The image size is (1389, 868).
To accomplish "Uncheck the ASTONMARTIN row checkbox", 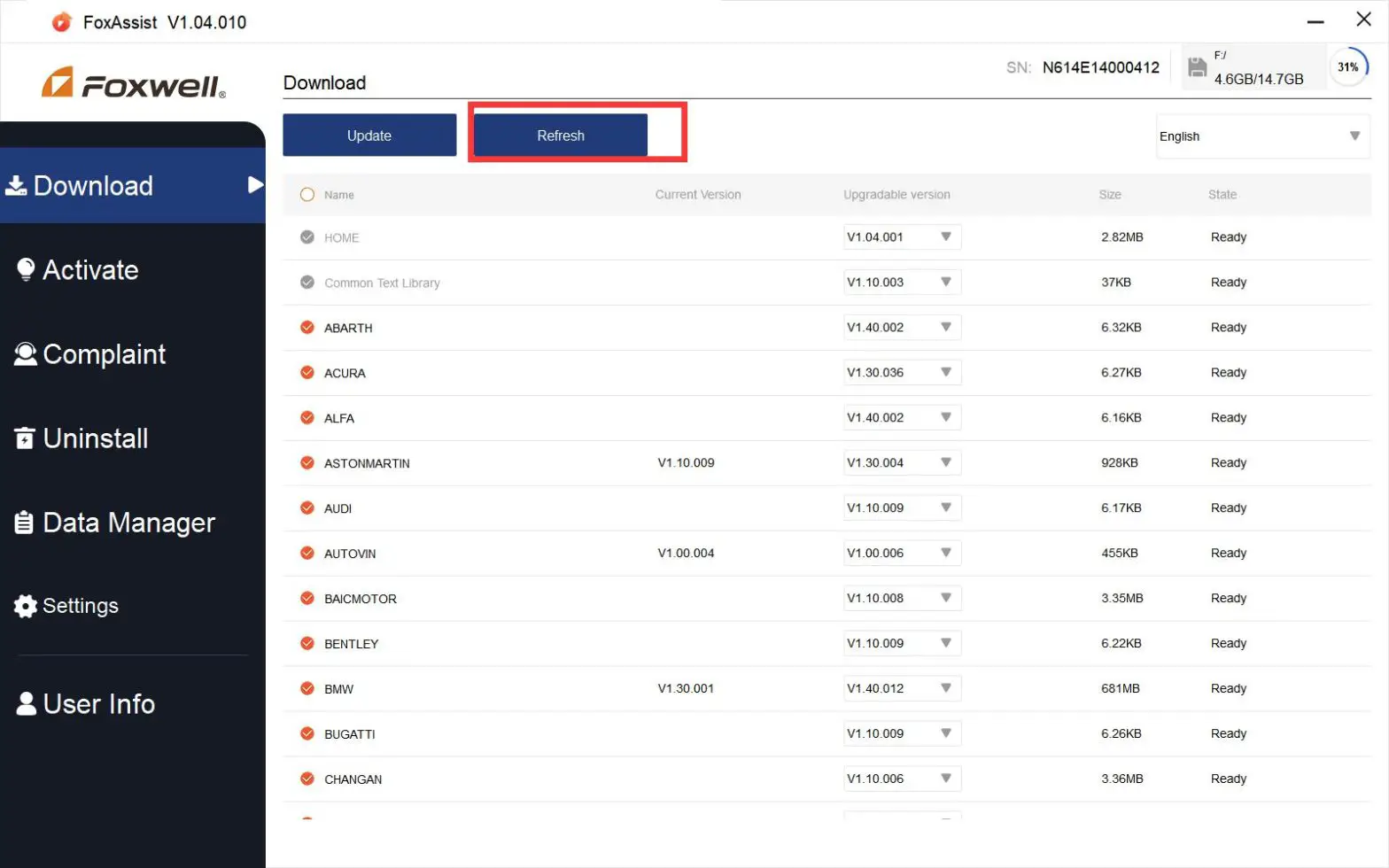I will point(307,463).
